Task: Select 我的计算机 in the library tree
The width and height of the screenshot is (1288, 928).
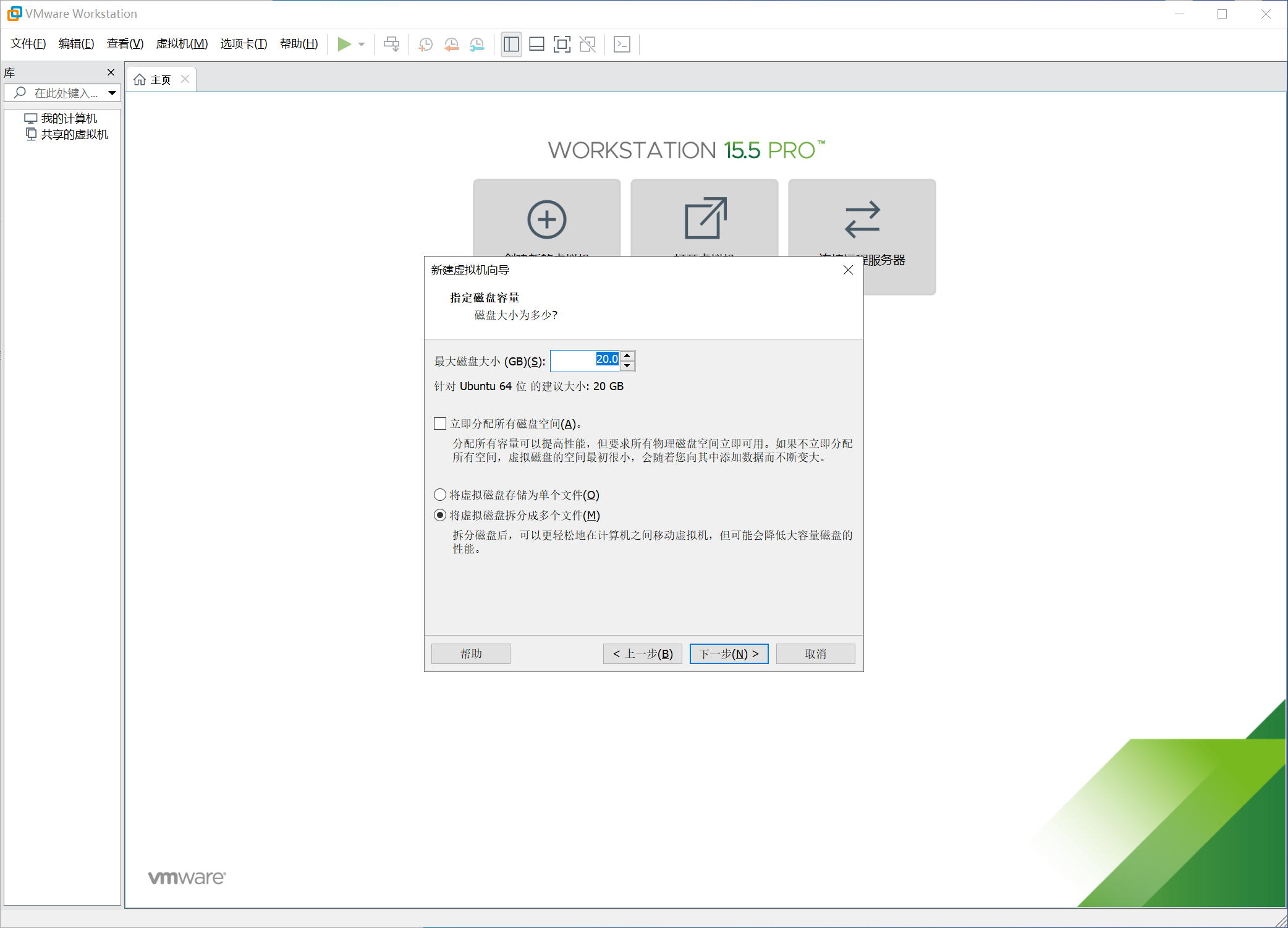Action: tap(61, 118)
